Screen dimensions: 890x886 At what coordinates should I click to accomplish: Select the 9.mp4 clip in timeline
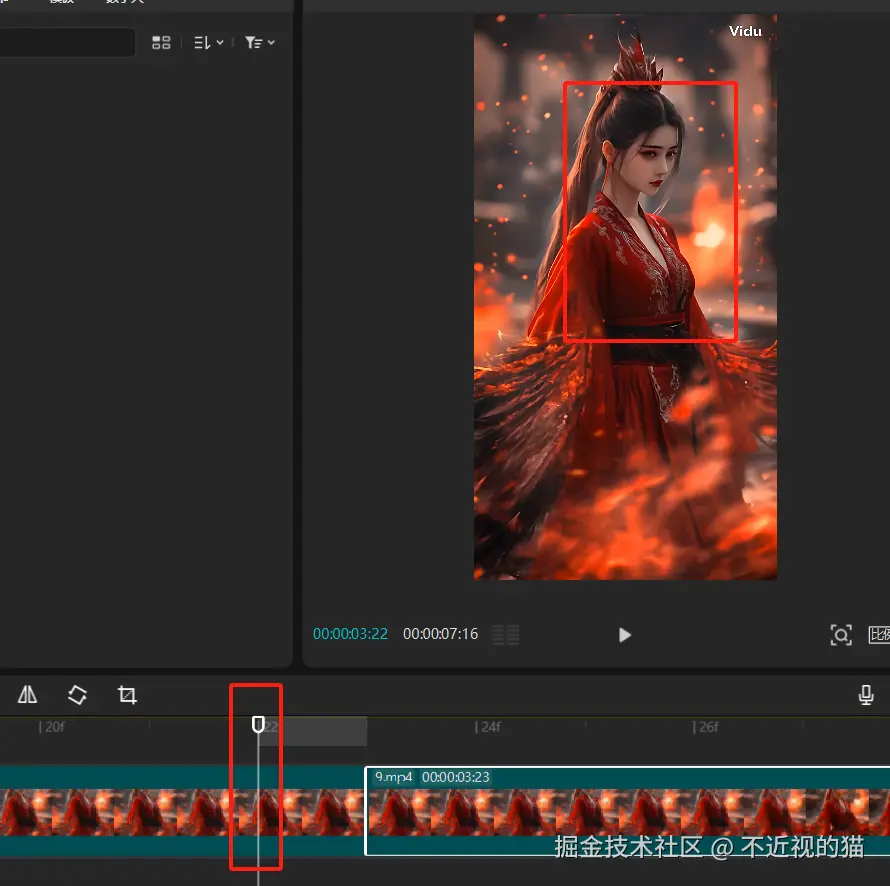click(x=627, y=811)
